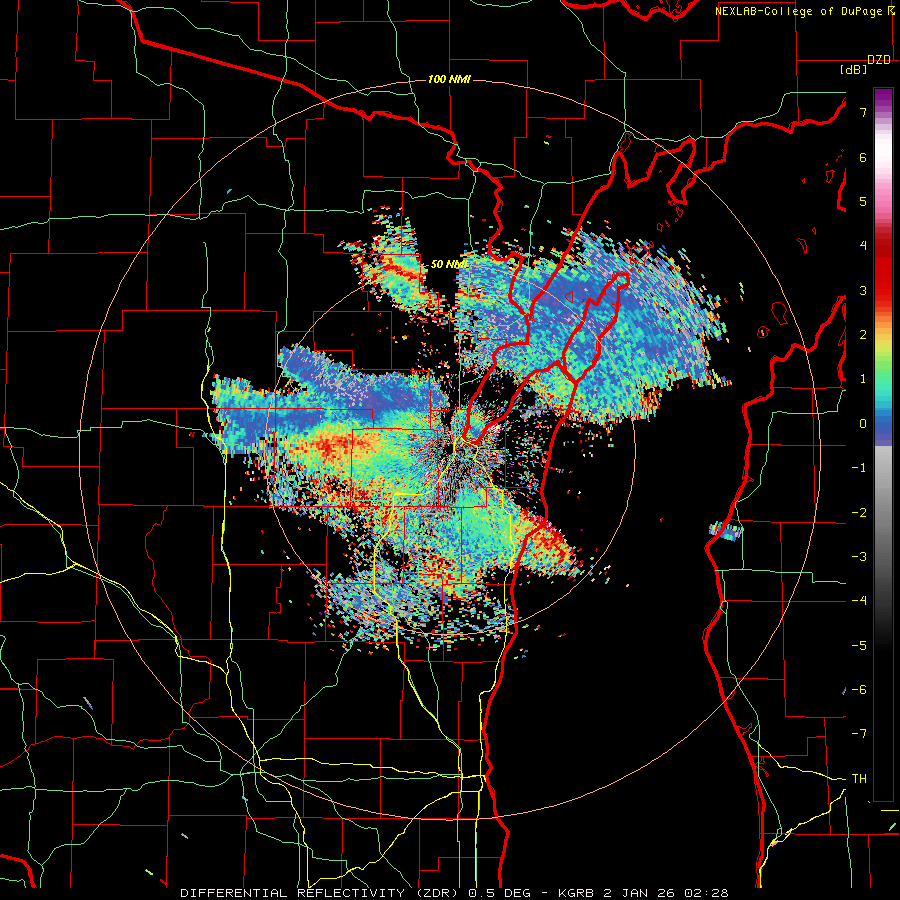900x900 pixels.
Task: Click the red band of the color bar
Action: coord(883,276)
